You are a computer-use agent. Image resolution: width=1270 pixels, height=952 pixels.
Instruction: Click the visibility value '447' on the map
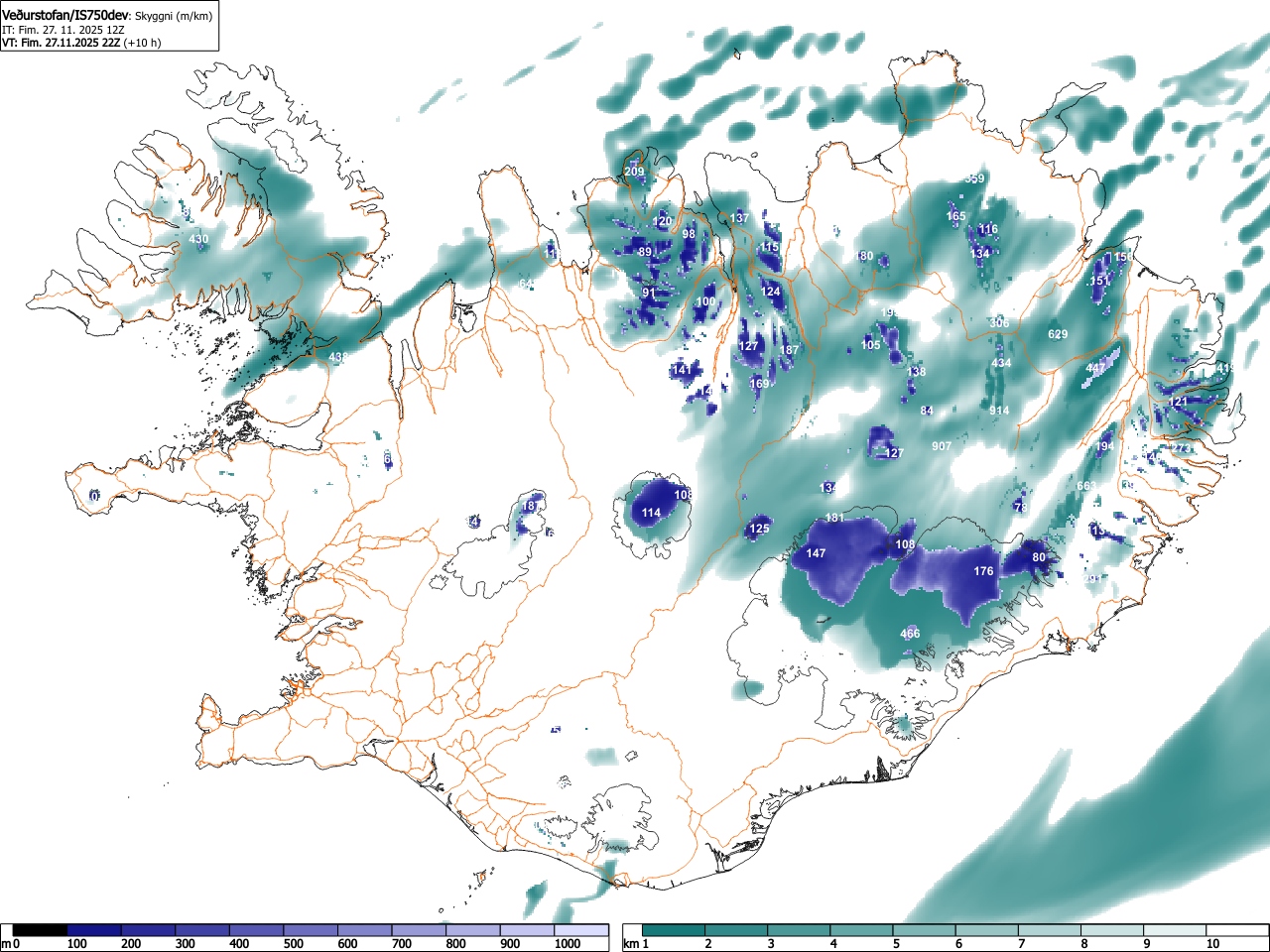tap(1095, 368)
